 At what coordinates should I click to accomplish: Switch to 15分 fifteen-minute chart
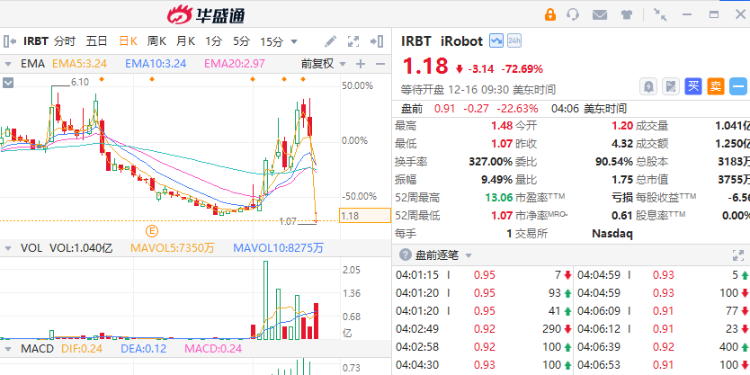tap(272, 42)
